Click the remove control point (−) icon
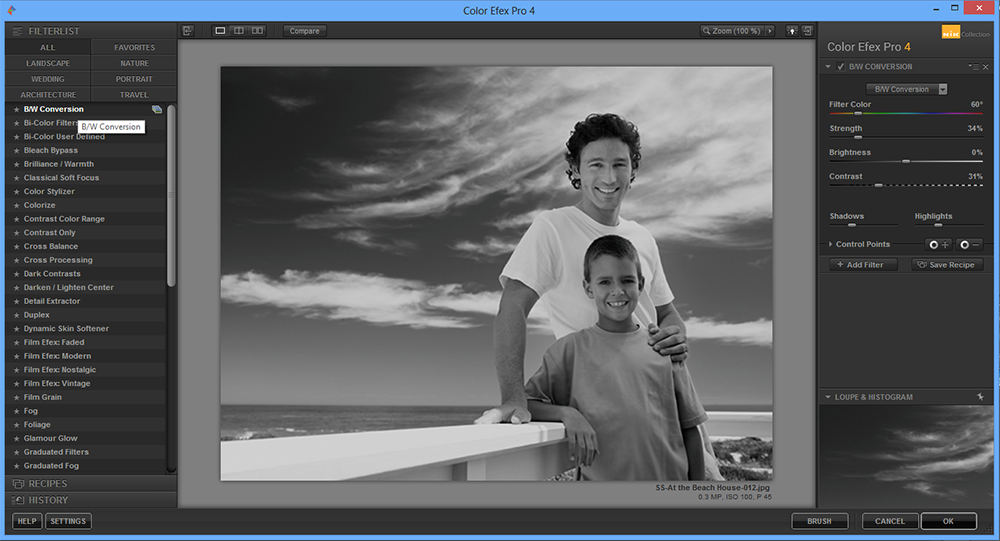The width and height of the screenshot is (1000, 541). (970, 244)
